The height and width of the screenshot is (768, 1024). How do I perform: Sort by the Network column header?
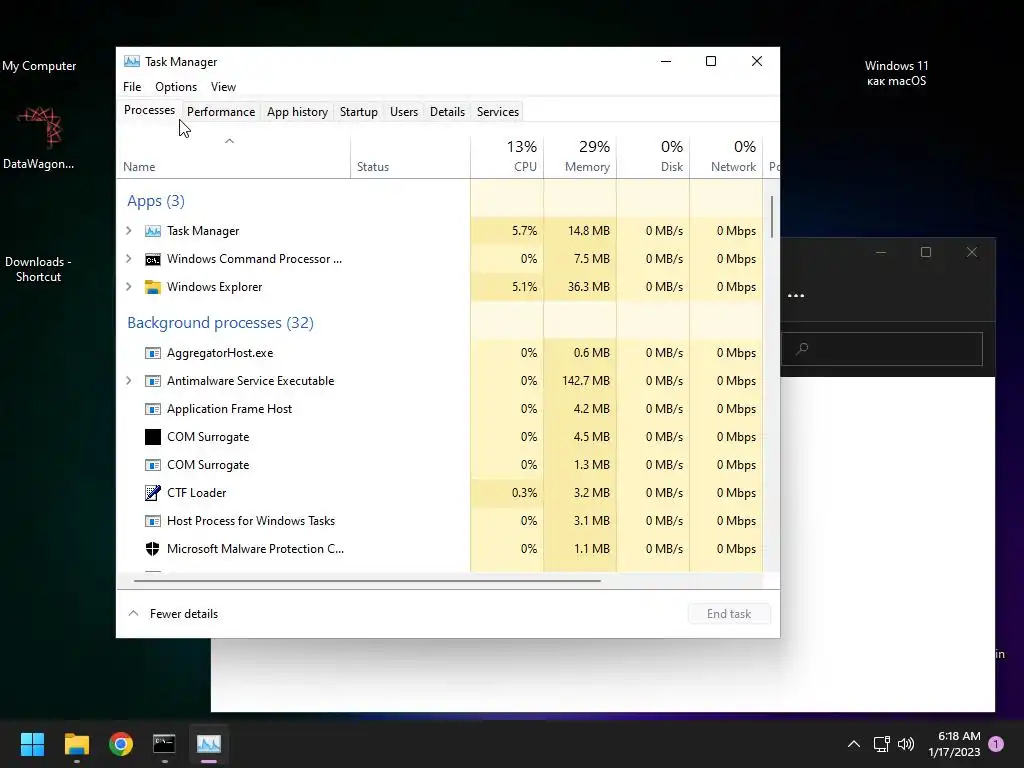tap(726, 157)
